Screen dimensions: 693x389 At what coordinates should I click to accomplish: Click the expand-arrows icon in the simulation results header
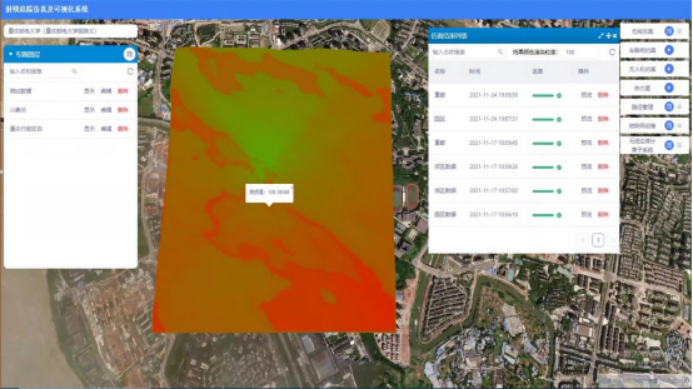tap(601, 36)
